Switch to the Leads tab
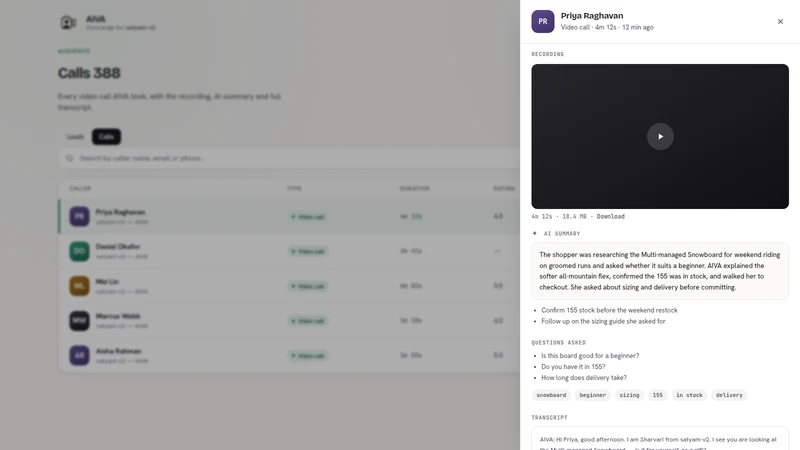800x450 pixels. [x=75, y=137]
